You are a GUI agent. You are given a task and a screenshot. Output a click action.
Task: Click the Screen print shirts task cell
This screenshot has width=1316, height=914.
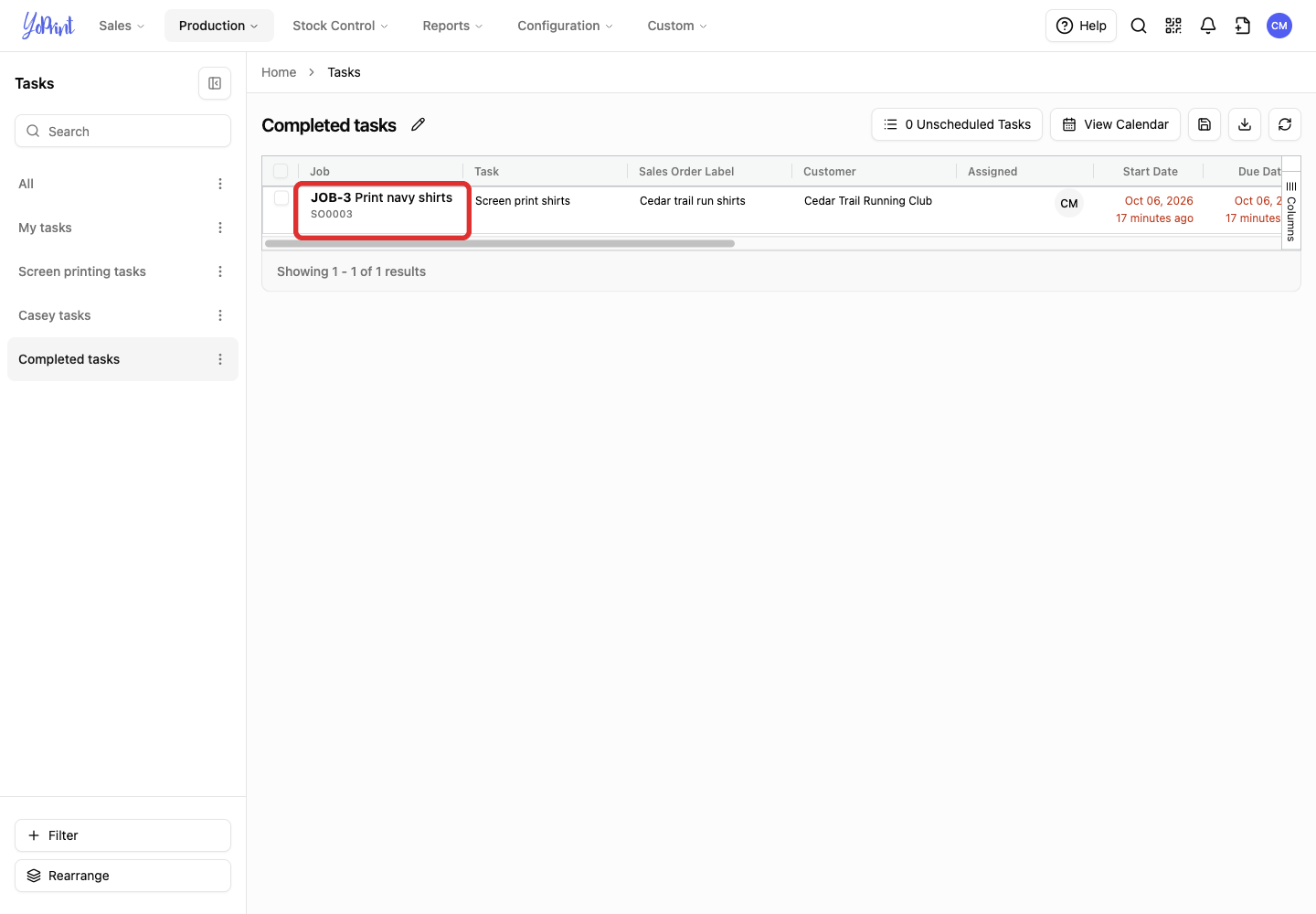click(523, 201)
